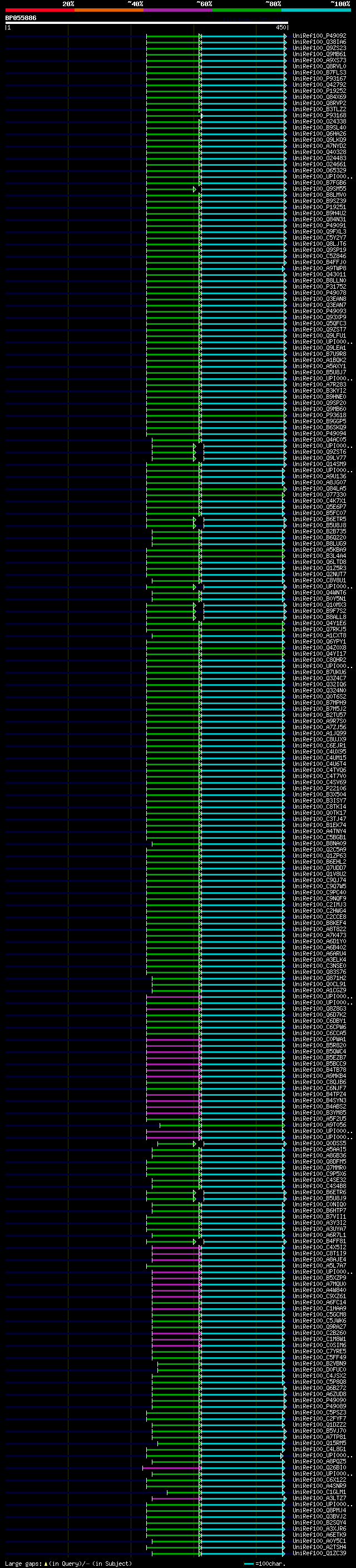
Task: Select hit label UniRef100_B5U8J8
Action: (x=319, y=525)
